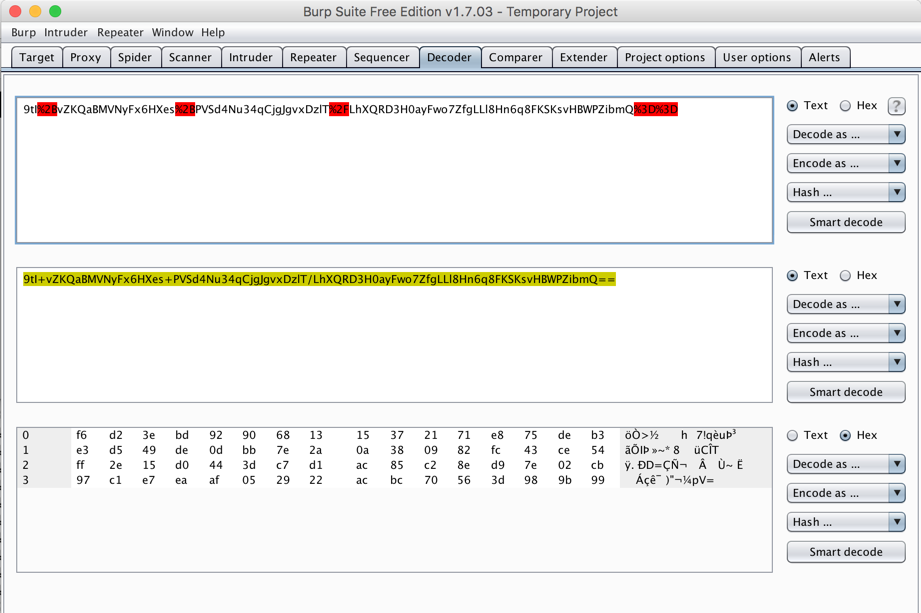Open the User options tab
The height and width of the screenshot is (613, 921).
[757, 57]
